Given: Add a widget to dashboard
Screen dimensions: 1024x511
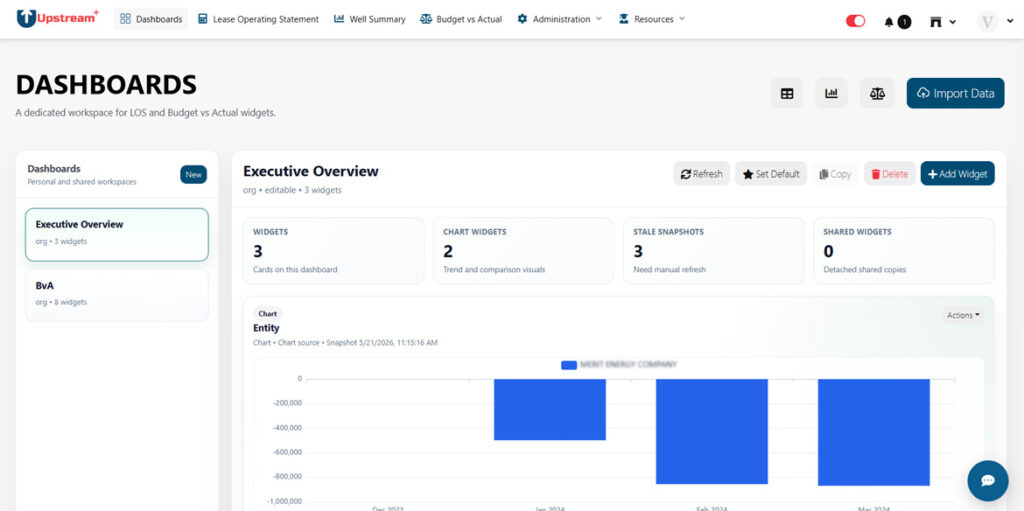Looking at the screenshot, I should (x=957, y=174).
